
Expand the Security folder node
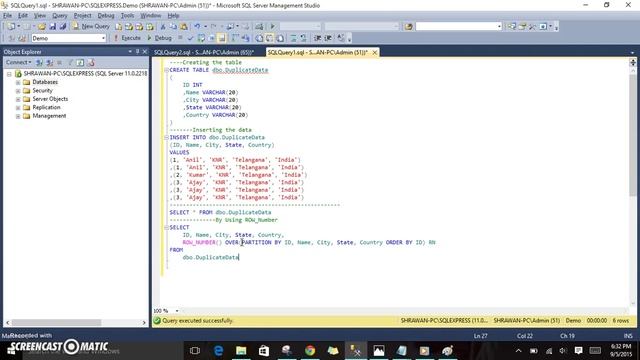click(18, 91)
